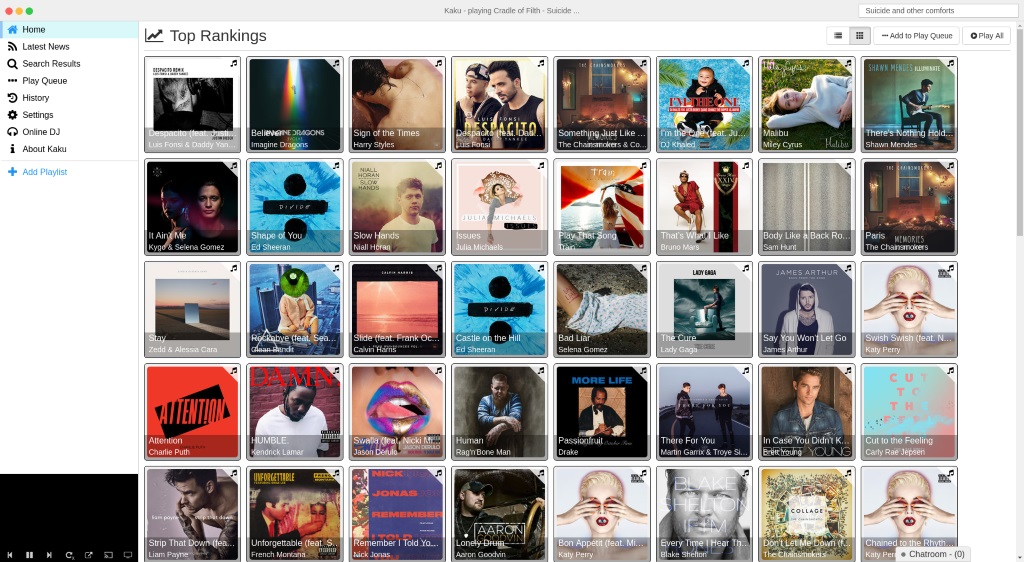Select Passionfruit by Drake

click(x=602, y=412)
